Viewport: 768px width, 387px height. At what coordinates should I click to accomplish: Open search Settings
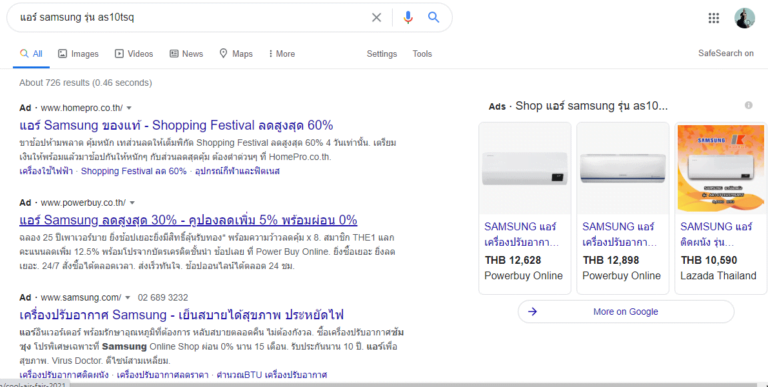coord(382,54)
